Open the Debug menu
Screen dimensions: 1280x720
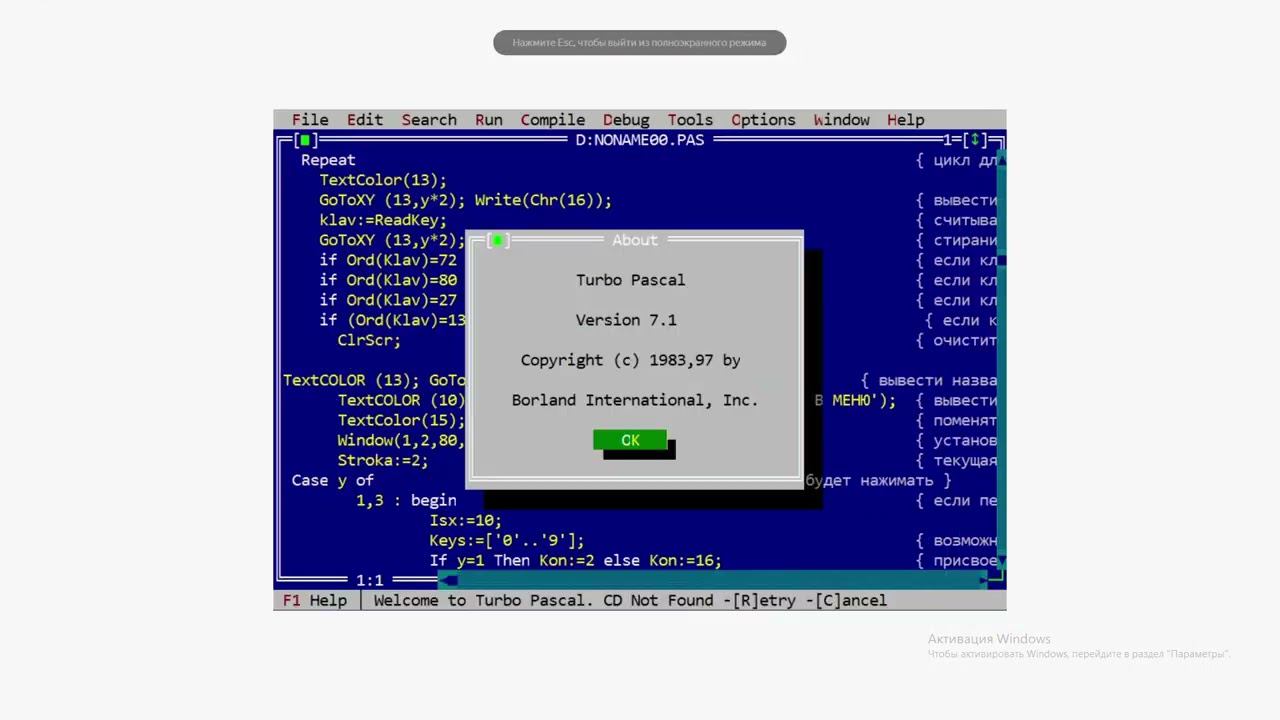click(626, 120)
